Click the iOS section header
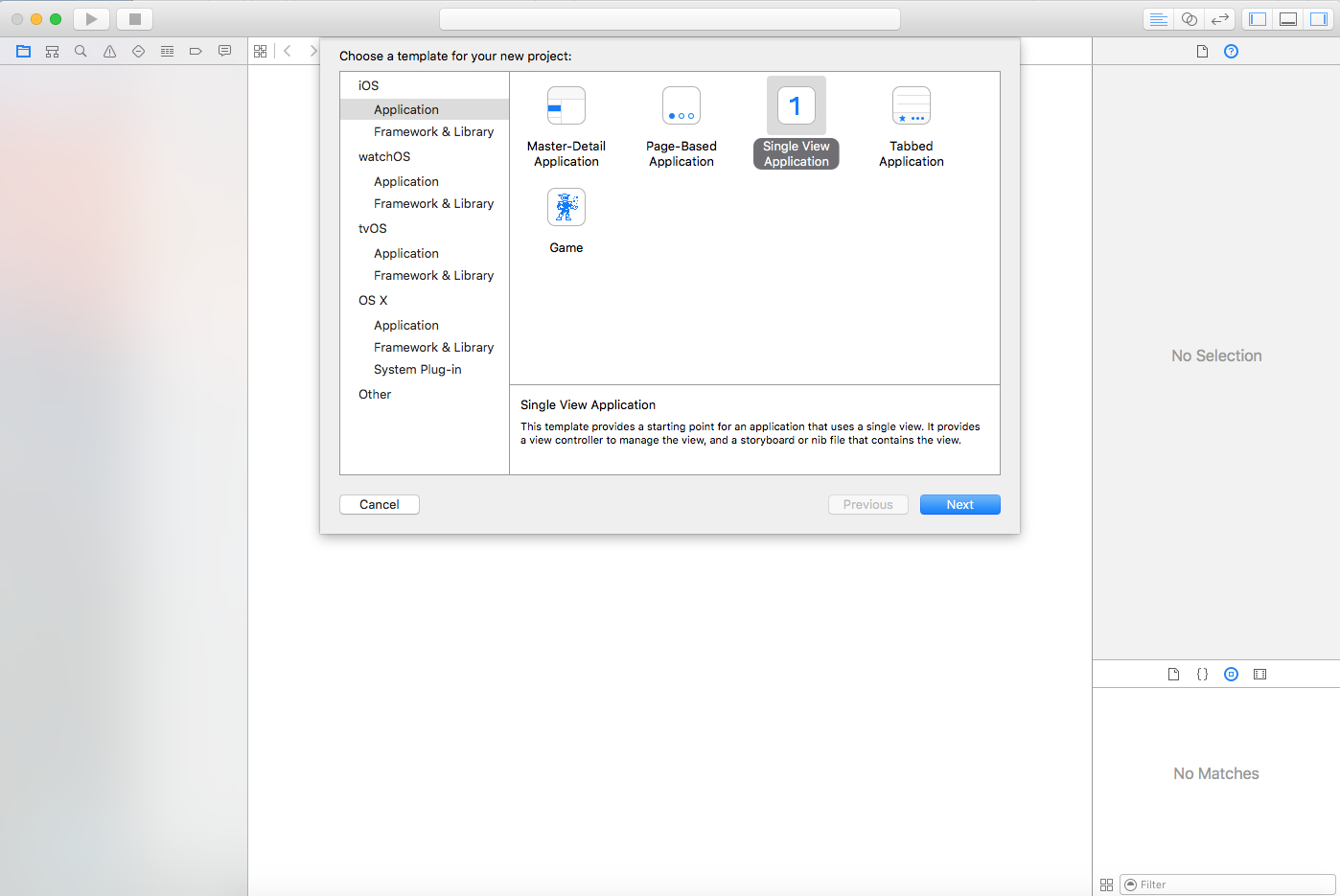 (369, 85)
